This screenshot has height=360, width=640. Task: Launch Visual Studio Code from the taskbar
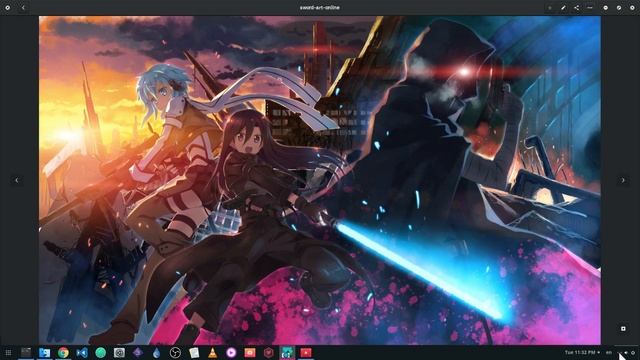tap(82, 352)
